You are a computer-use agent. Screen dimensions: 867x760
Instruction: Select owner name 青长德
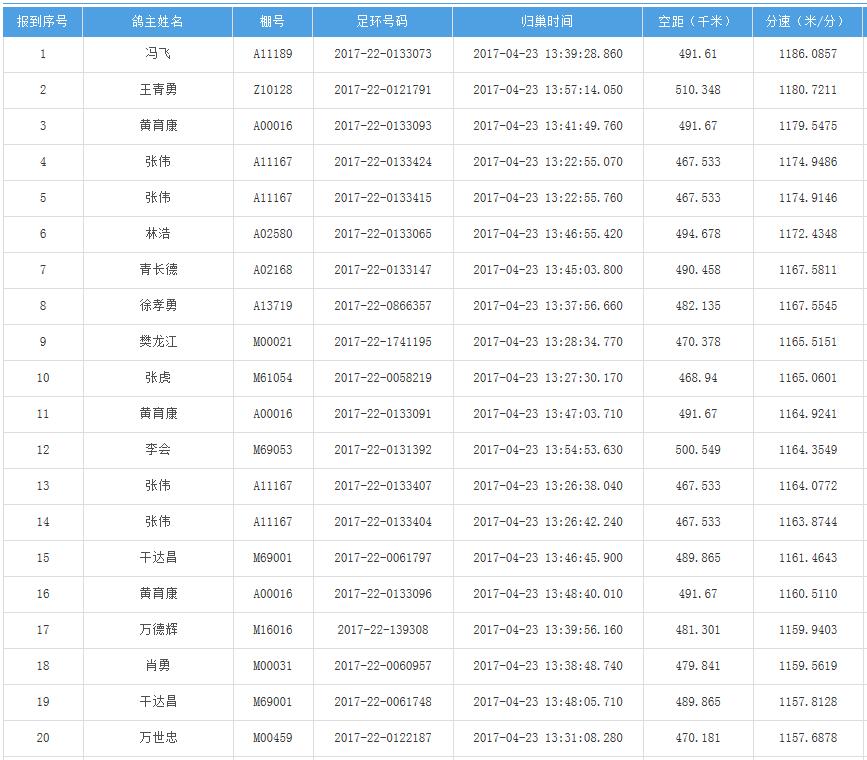(157, 270)
